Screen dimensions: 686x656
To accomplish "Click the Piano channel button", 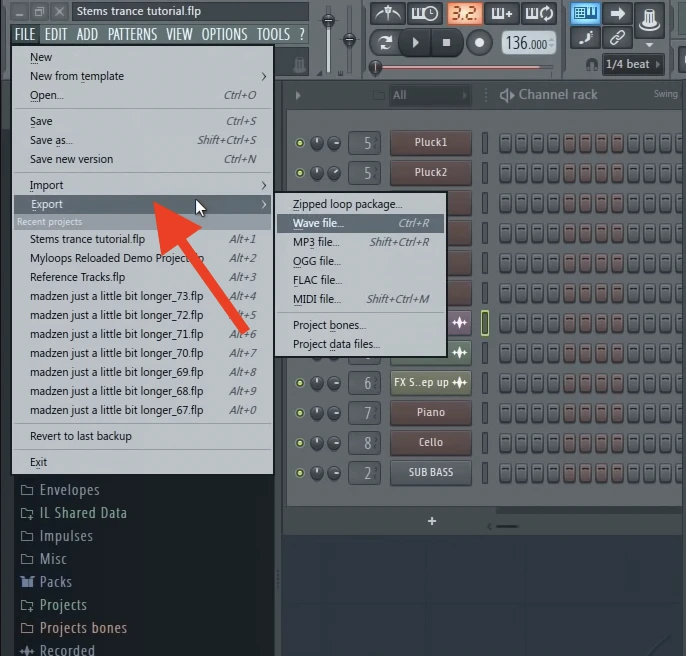I will (x=430, y=412).
